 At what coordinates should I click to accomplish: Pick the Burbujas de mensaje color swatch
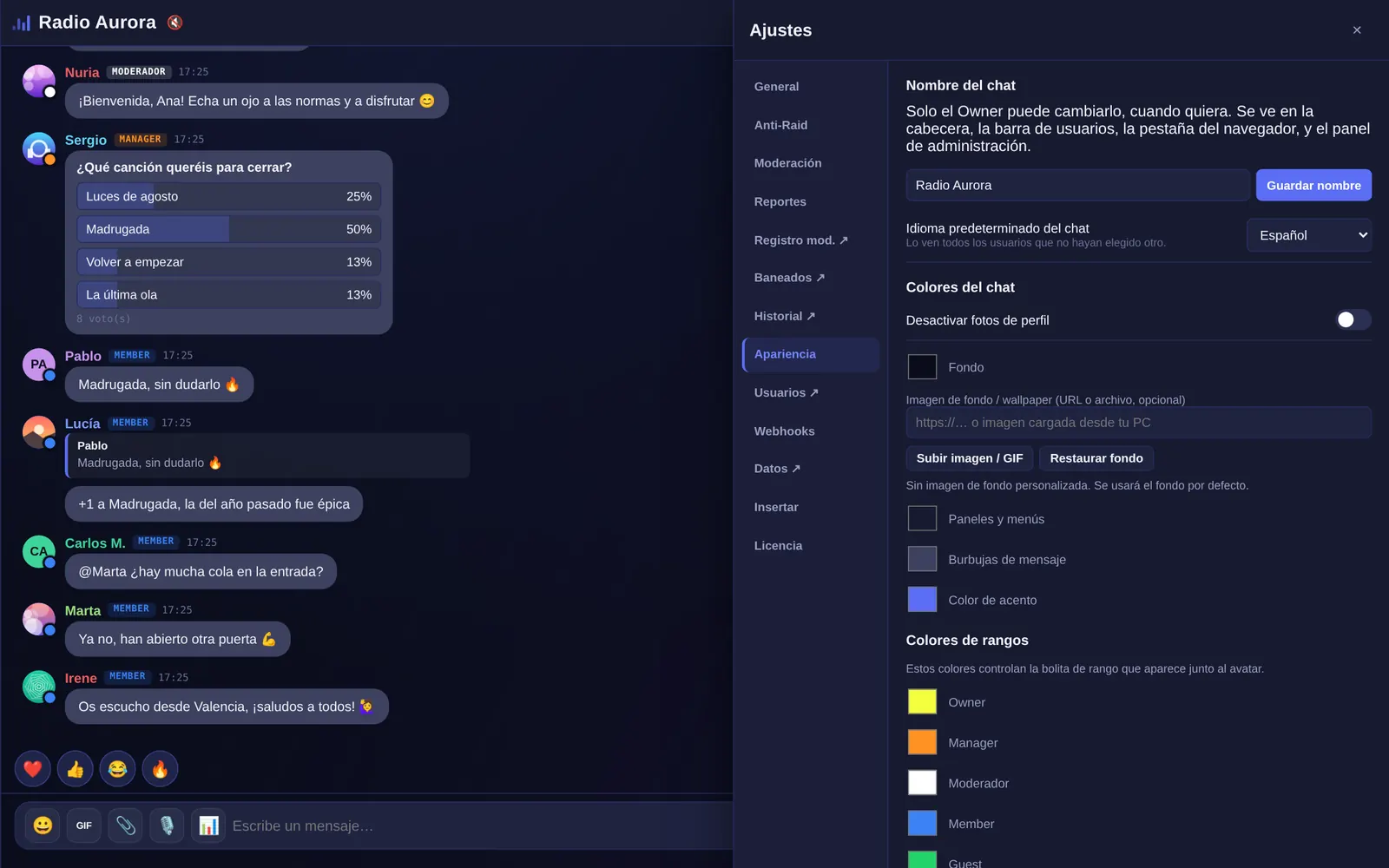922,559
